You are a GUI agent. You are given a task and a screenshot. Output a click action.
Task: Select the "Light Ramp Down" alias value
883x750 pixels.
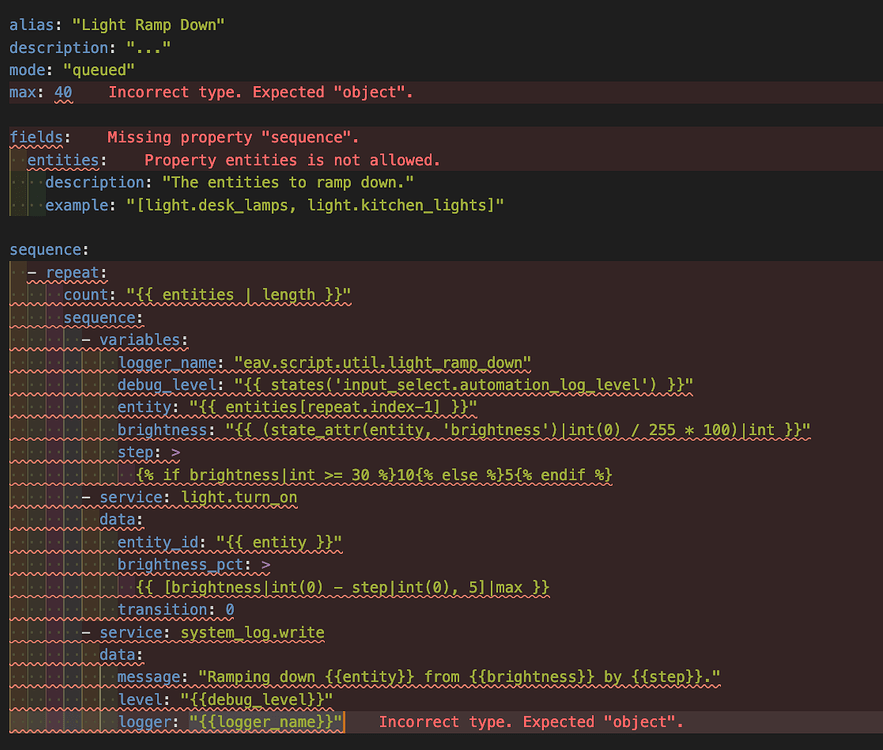coord(148,25)
